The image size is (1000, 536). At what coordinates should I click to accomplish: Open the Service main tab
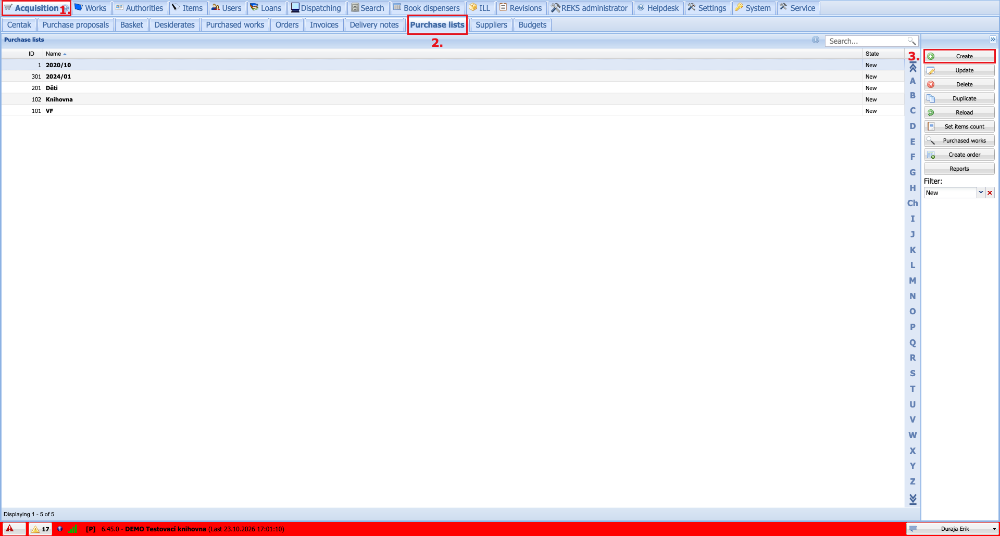tap(797, 8)
